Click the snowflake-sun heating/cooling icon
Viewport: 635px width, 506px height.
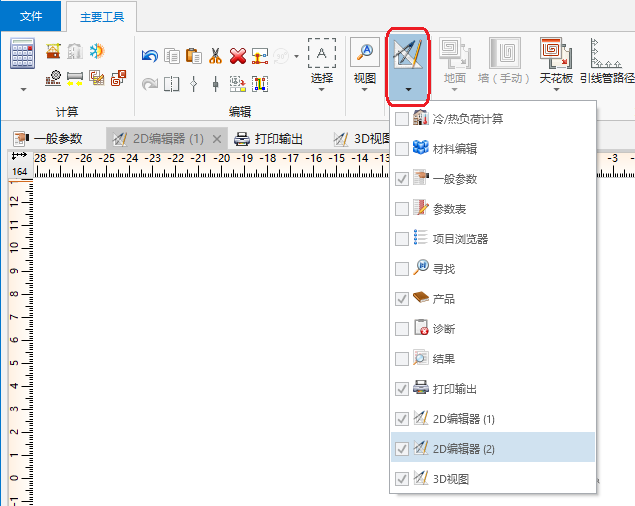click(97, 51)
